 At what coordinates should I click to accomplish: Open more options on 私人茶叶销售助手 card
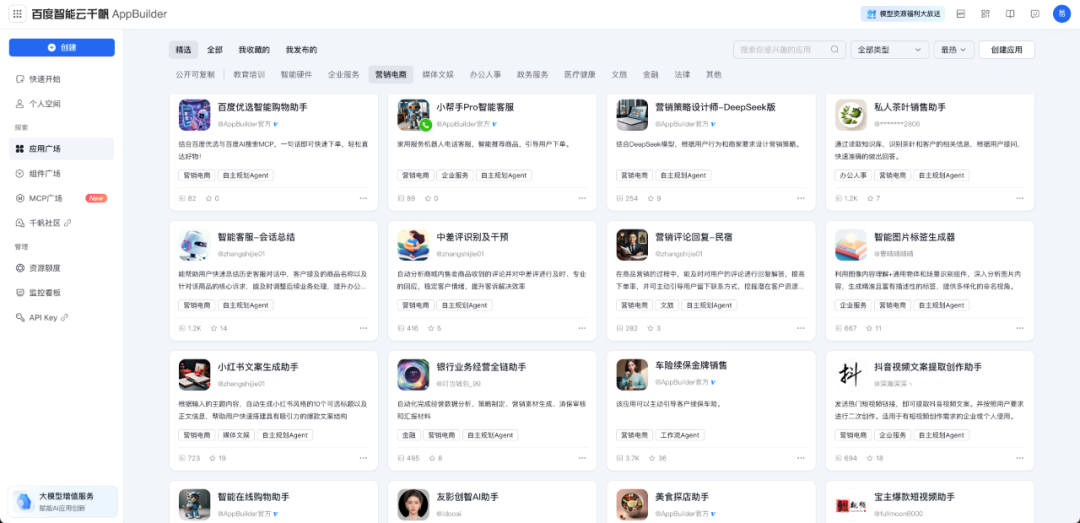tap(1019, 198)
